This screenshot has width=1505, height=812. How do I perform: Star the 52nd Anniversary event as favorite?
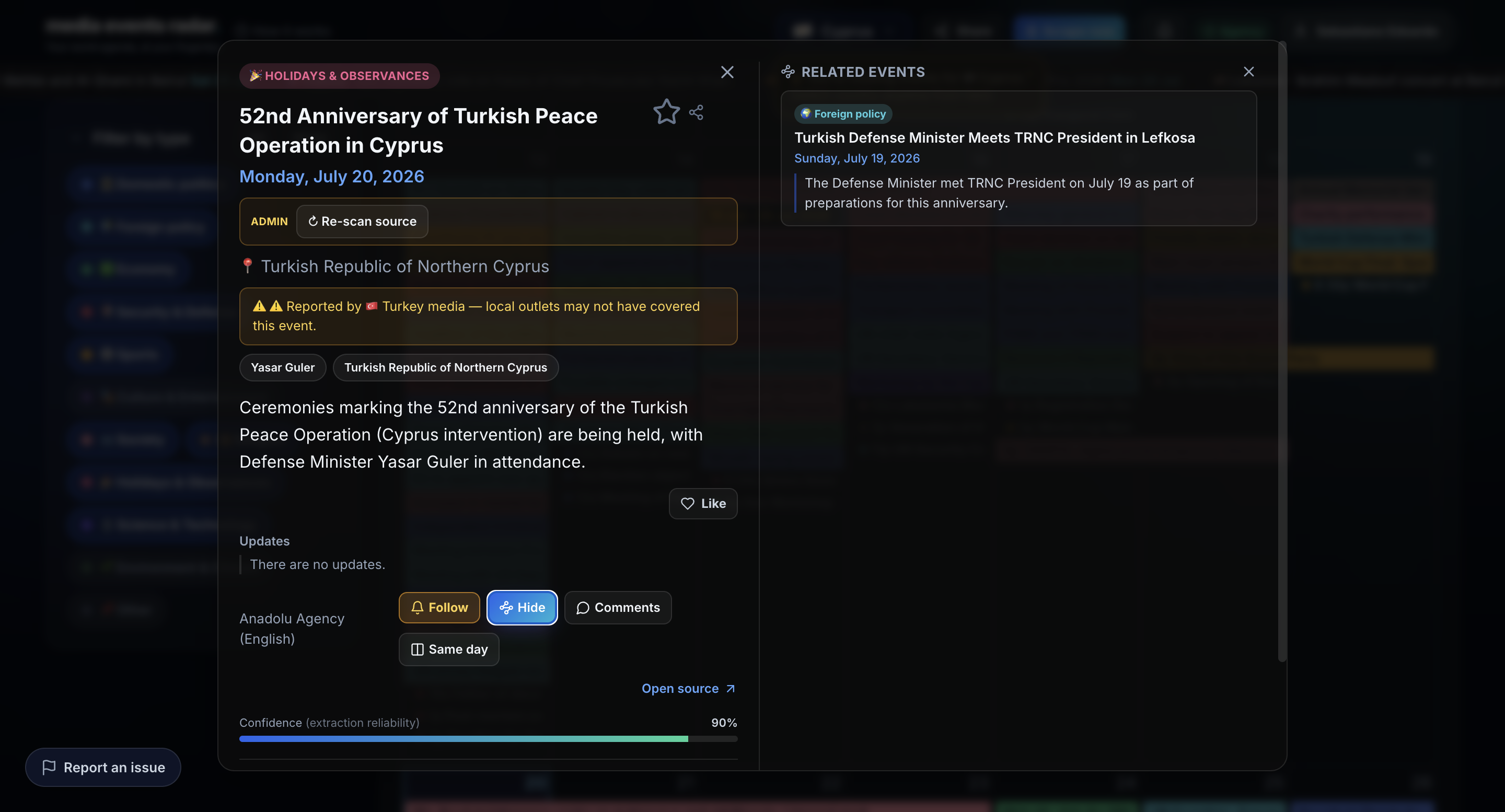click(666, 112)
